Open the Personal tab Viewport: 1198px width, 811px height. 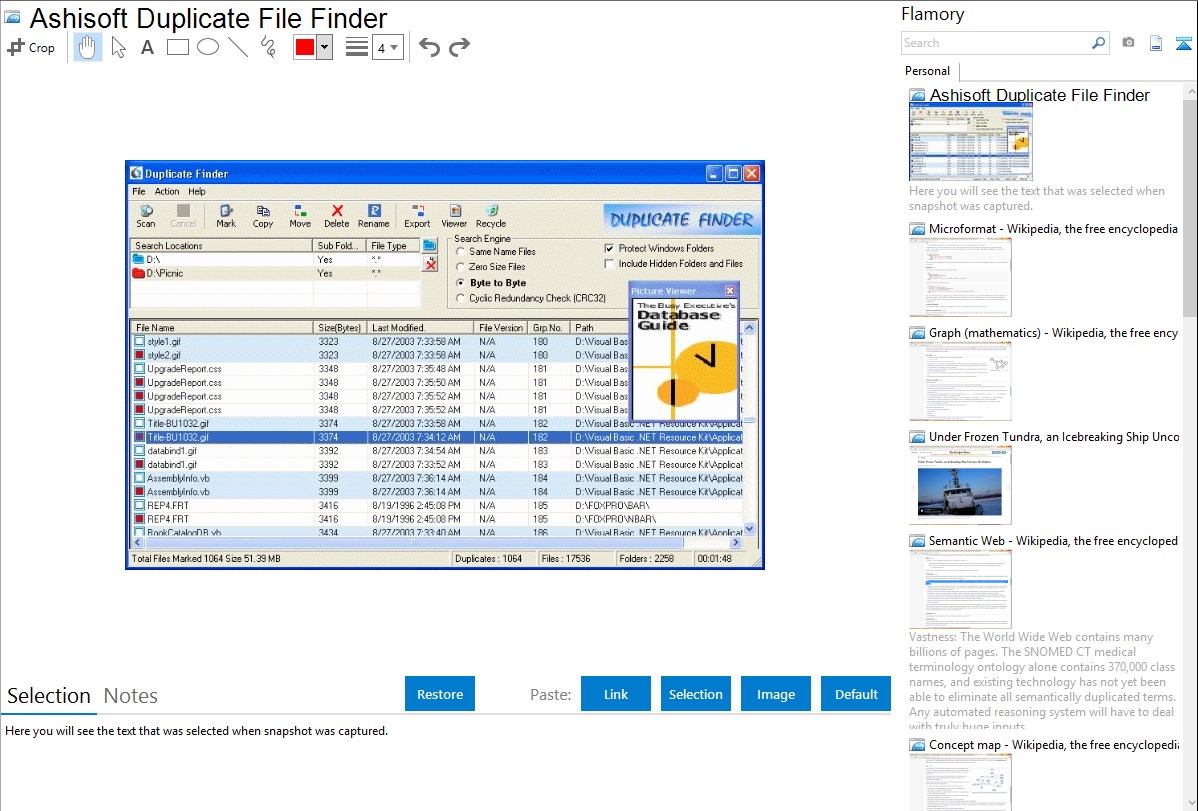click(927, 71)
